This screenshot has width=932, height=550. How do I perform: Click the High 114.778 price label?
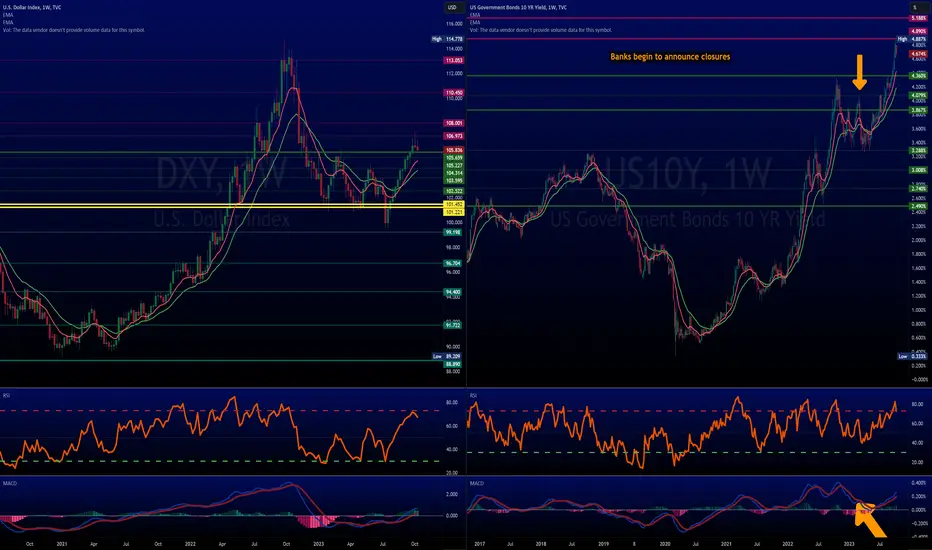(x=448, y=39)
